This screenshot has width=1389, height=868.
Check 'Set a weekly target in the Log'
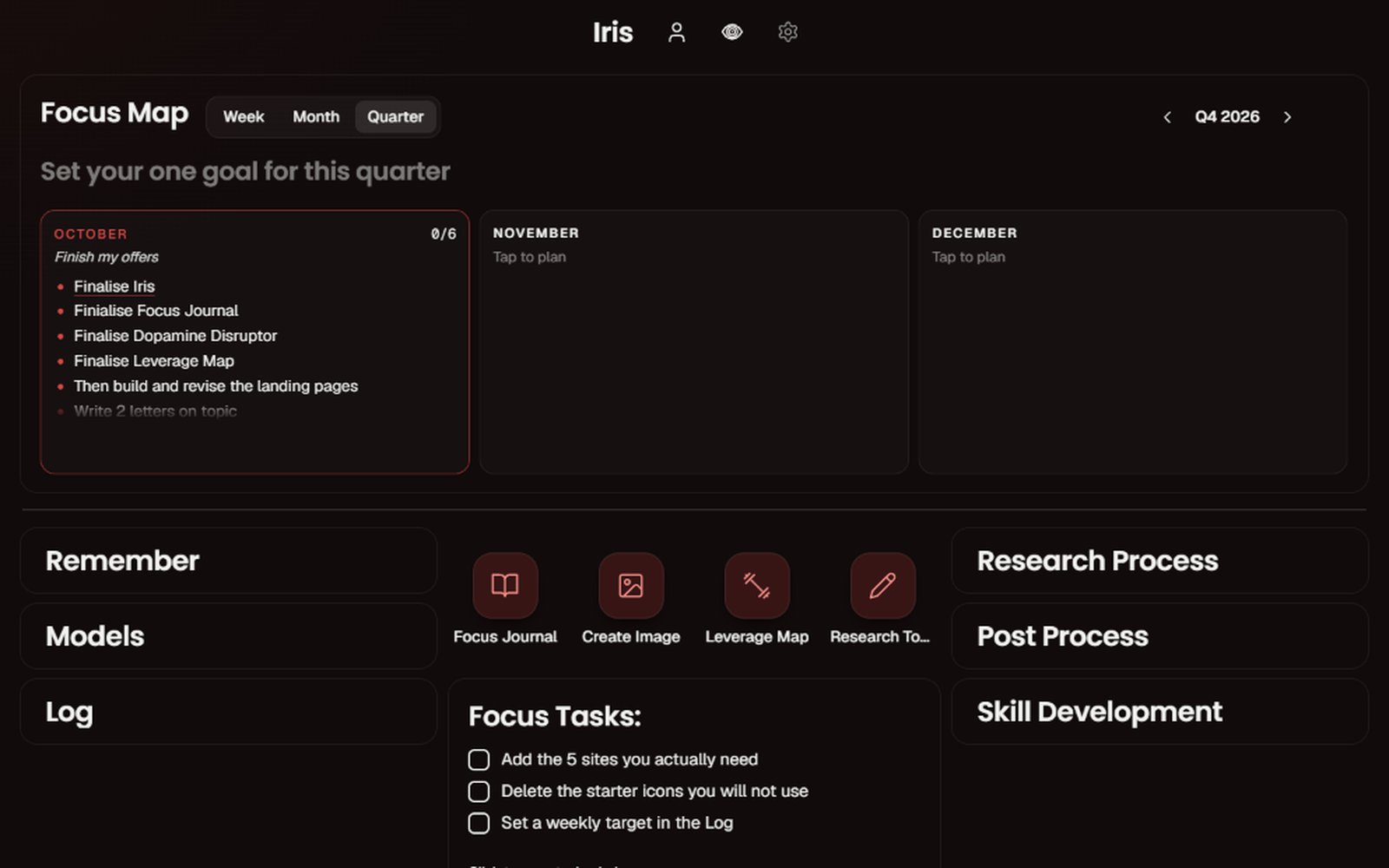point(478,823)
